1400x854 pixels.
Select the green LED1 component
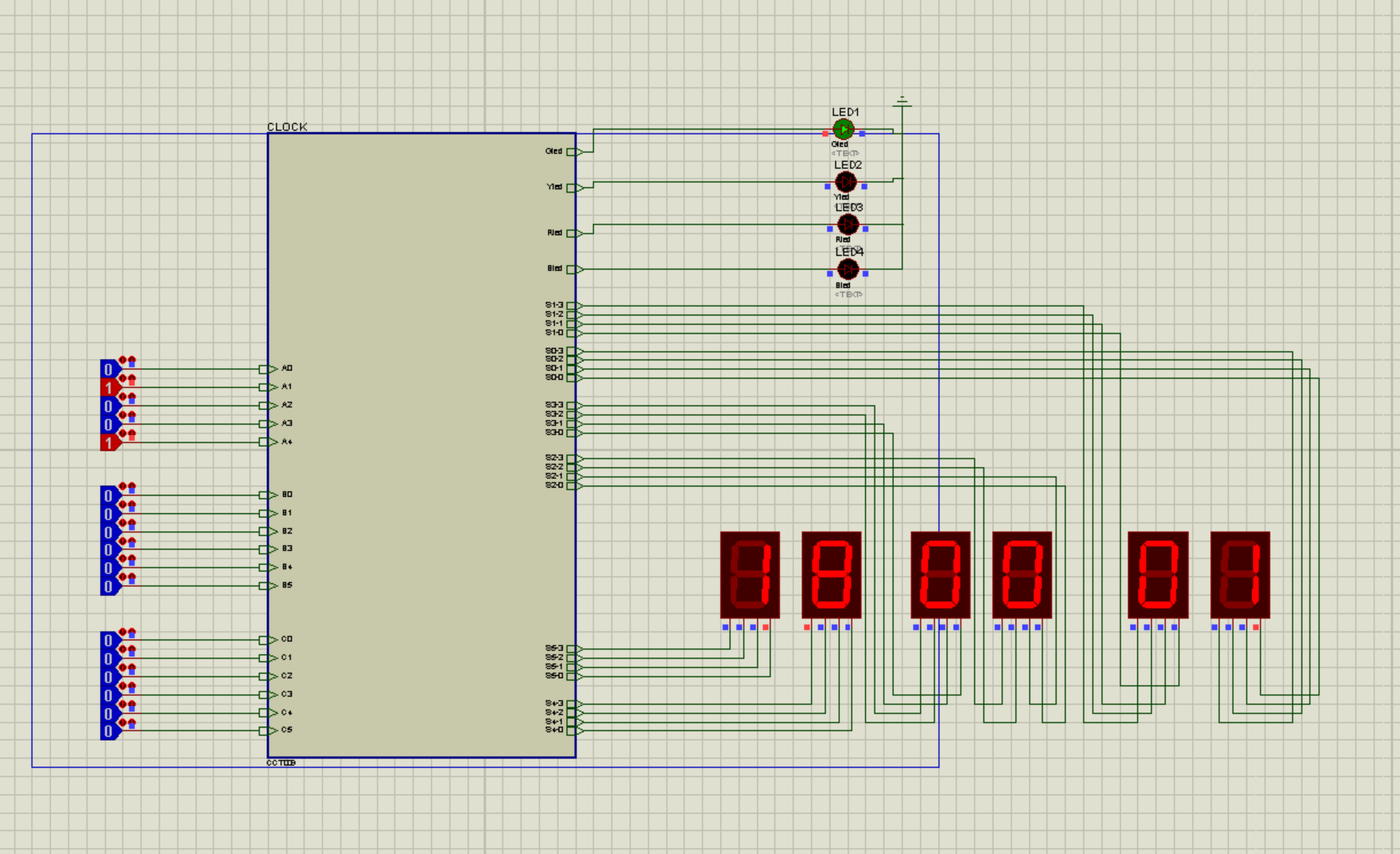point(844,129)
